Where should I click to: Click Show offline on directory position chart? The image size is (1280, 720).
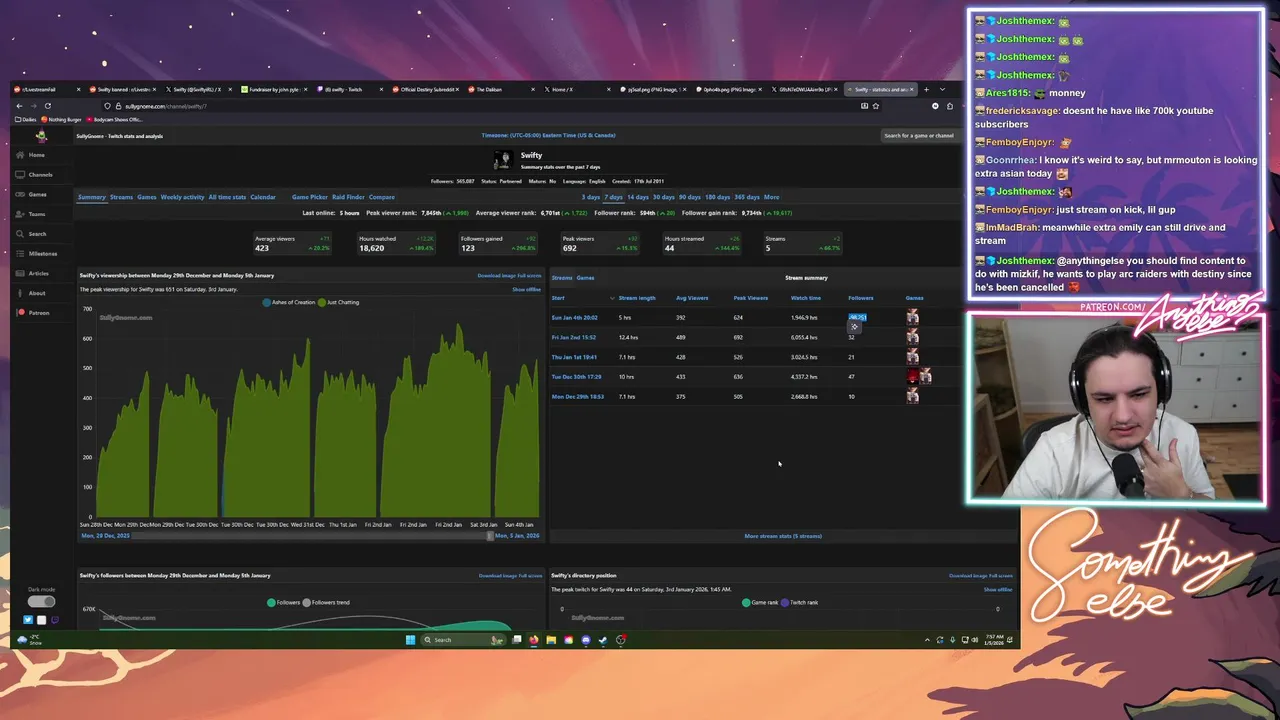point(998,589)
